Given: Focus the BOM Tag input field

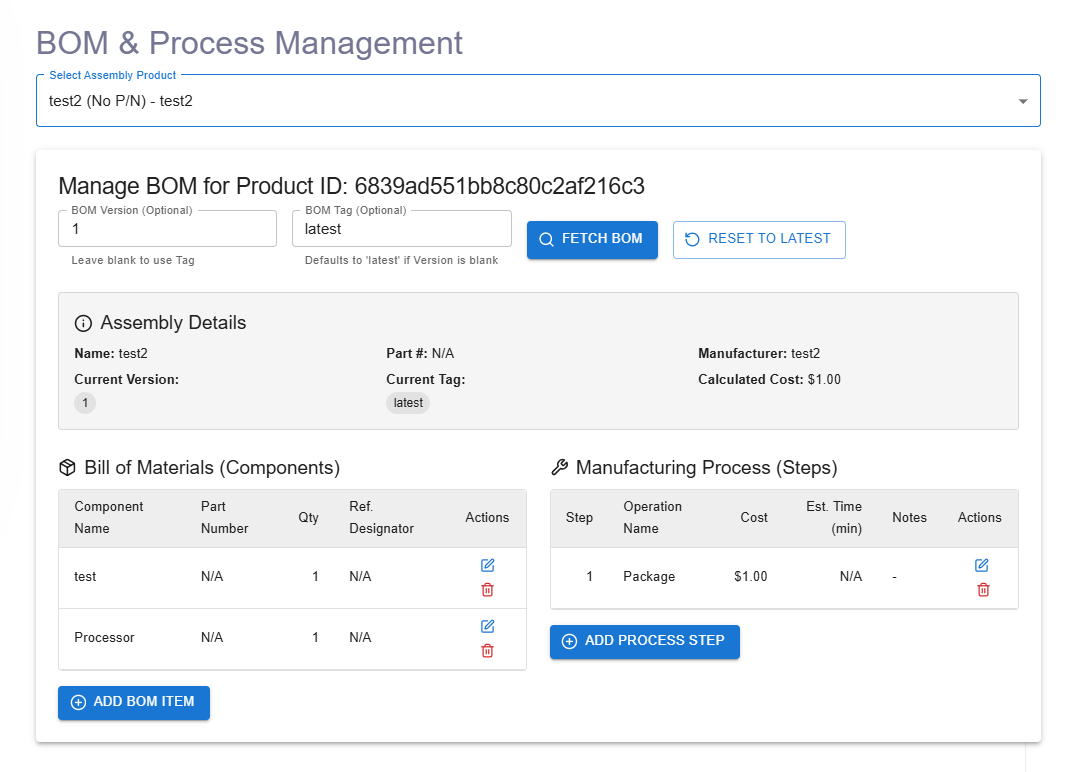Looking at the screenshot, I should [402, 229].
